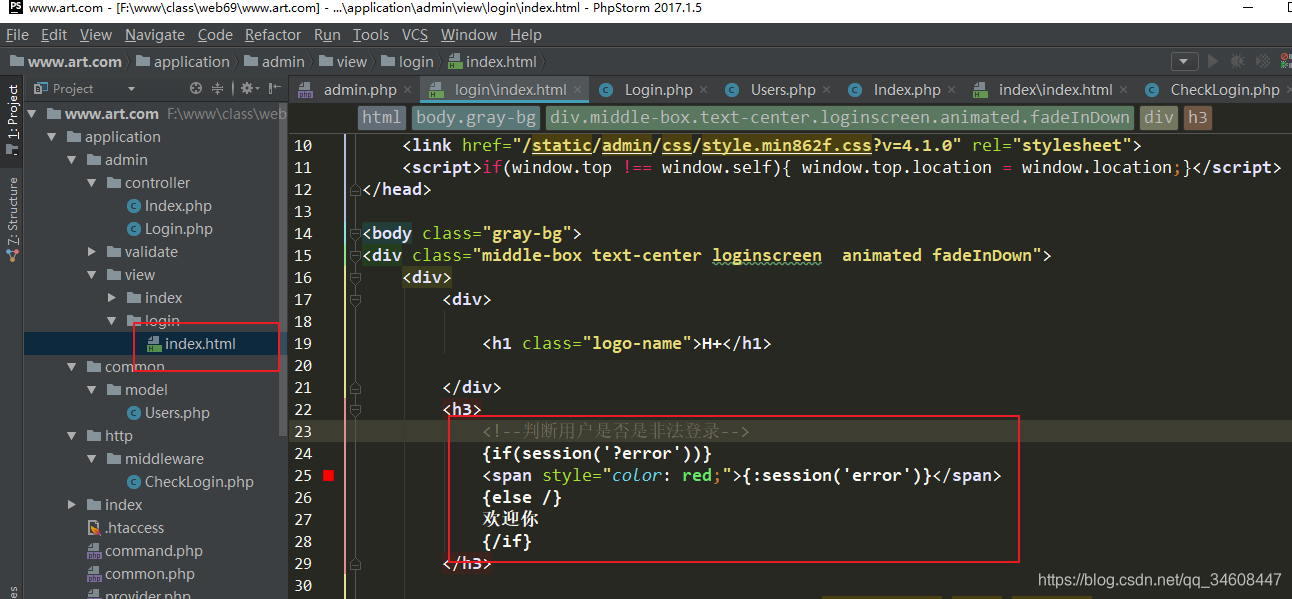This screenshot has width=1292, height=599.
Task: Open the run configuration dropdown
Action: coord(1185,61)
